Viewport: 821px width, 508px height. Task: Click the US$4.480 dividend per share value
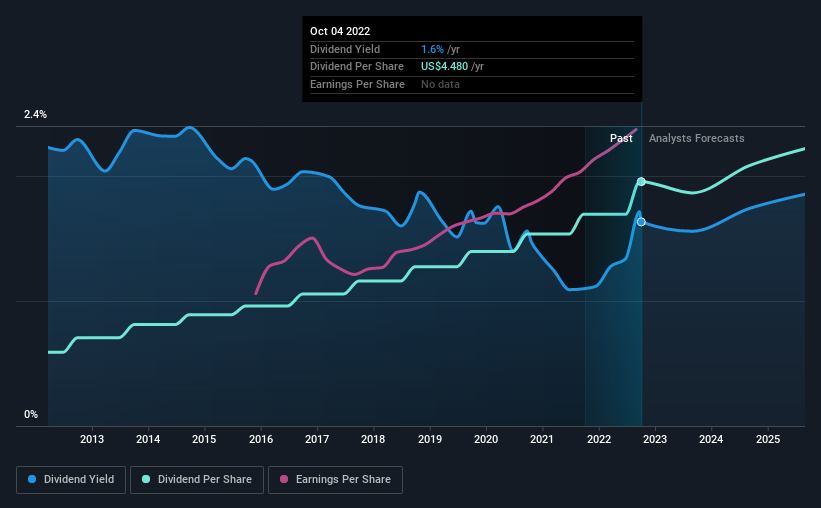point(445,67)
